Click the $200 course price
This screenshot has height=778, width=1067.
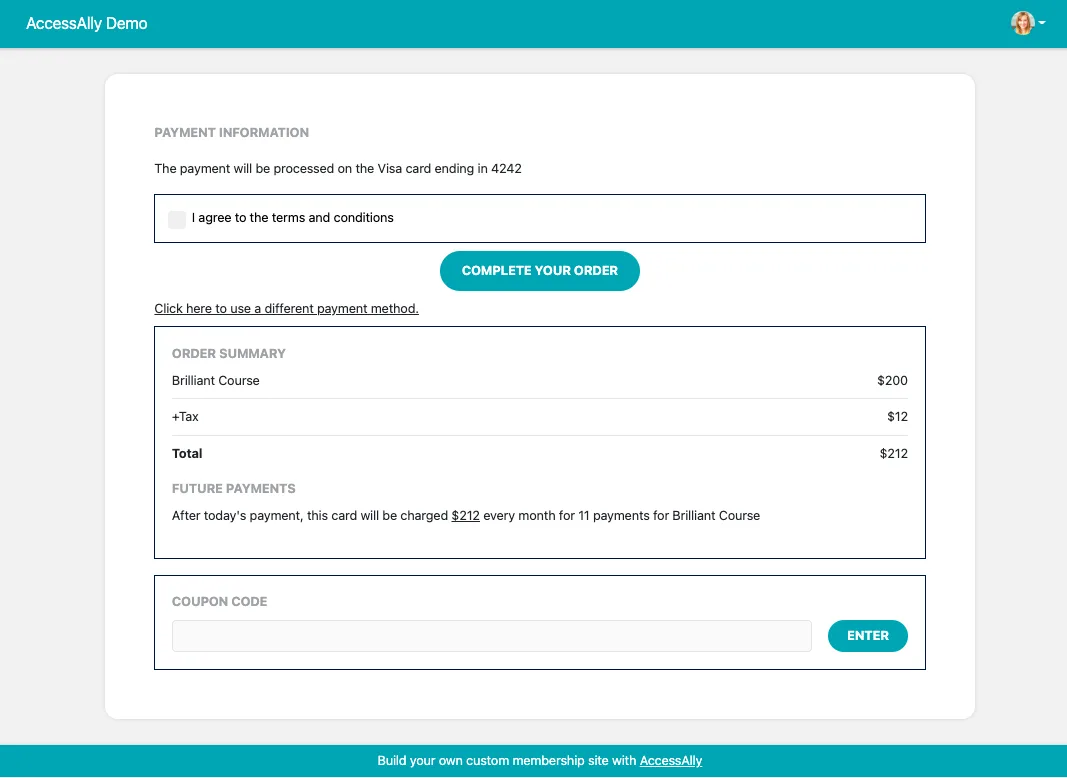[892, 381]
